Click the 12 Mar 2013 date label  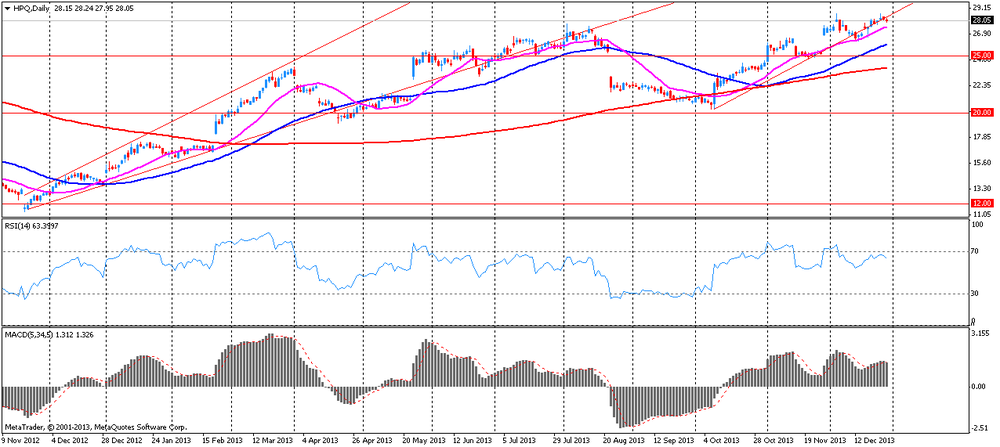click(273, 440)
